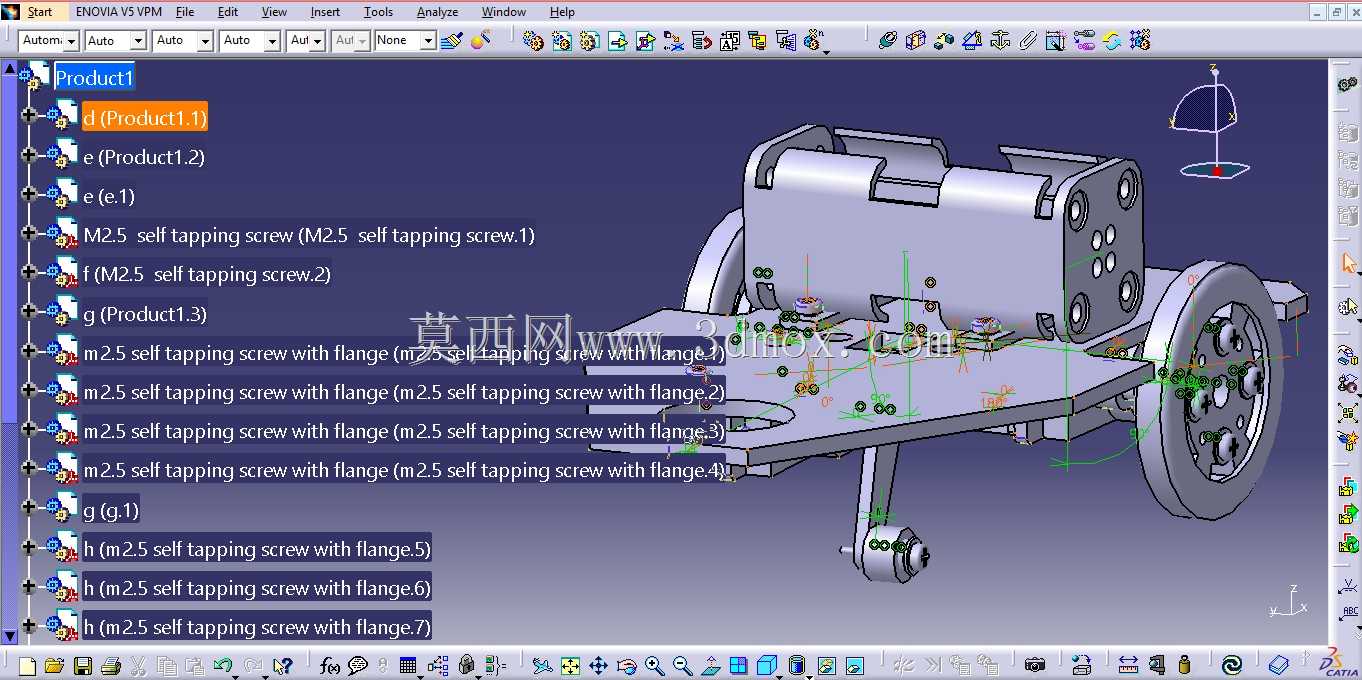The image size is (1362, 680).
Task: Open the Analyze menu
Action: [x=437, y=12]
